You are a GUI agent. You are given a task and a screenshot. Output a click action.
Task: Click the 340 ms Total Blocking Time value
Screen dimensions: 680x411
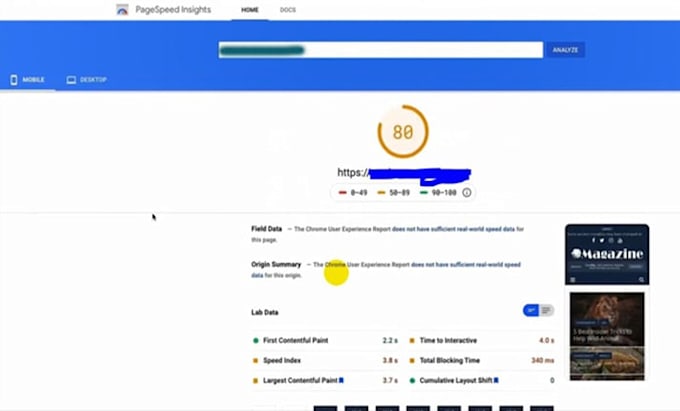pos(543,360)
